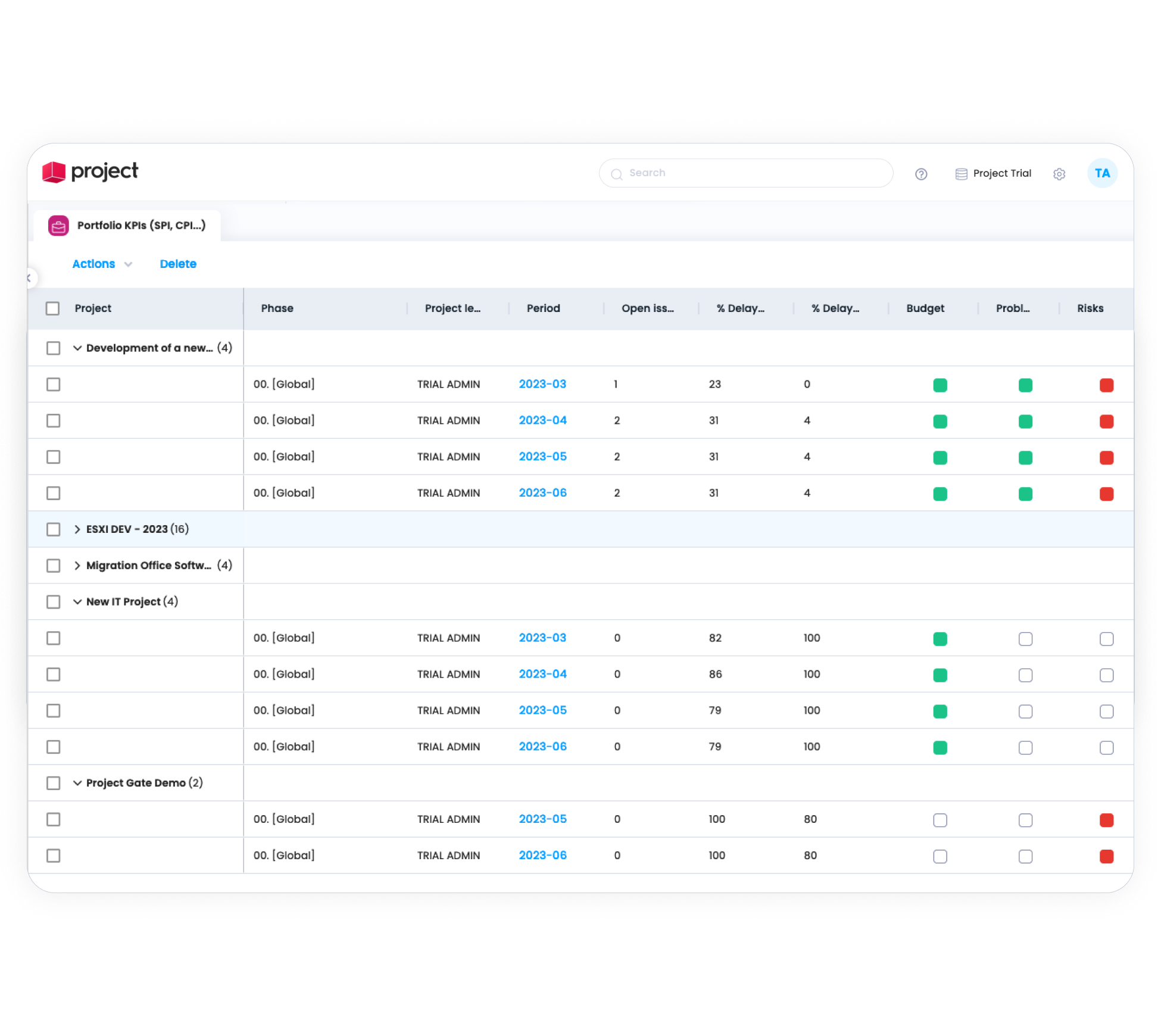The height and width of the screenshot is (1036, 1161).
Task: Open the New IT Project 2023-03 link
Action: (542, 638)
